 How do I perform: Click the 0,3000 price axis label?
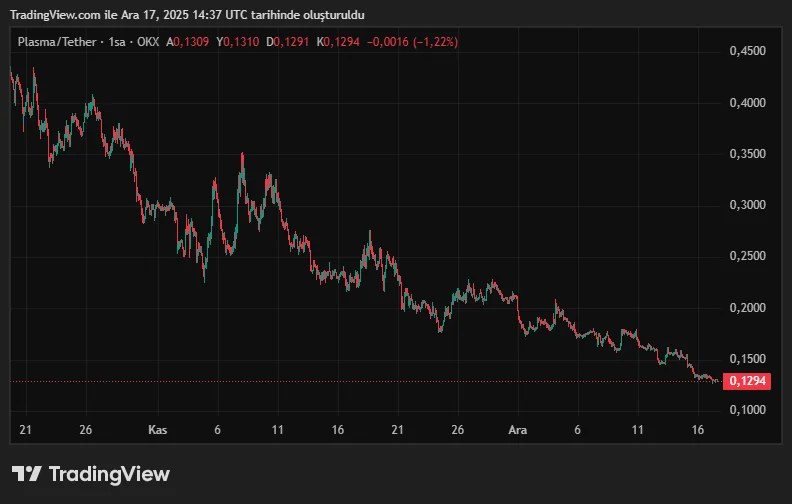click(747, 205)
